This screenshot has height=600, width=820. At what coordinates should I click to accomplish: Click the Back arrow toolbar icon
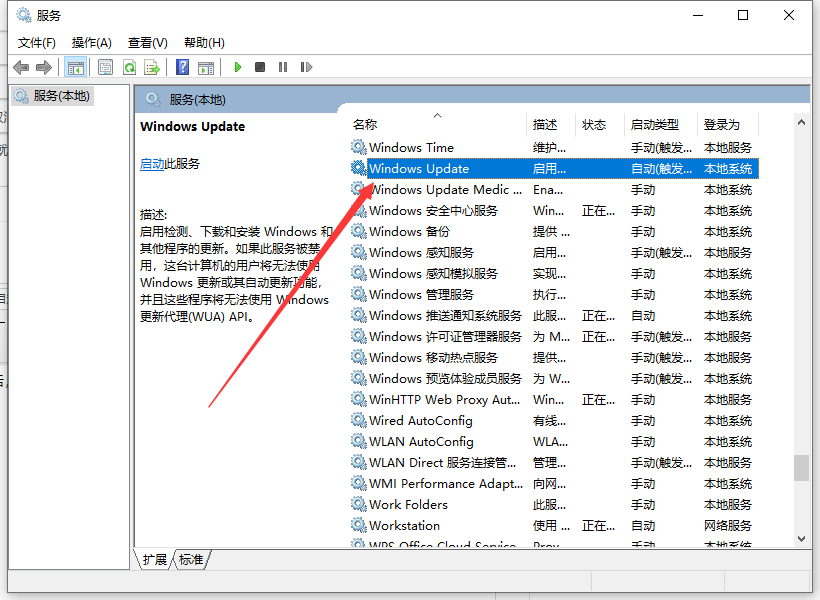[x=21, y=67]
